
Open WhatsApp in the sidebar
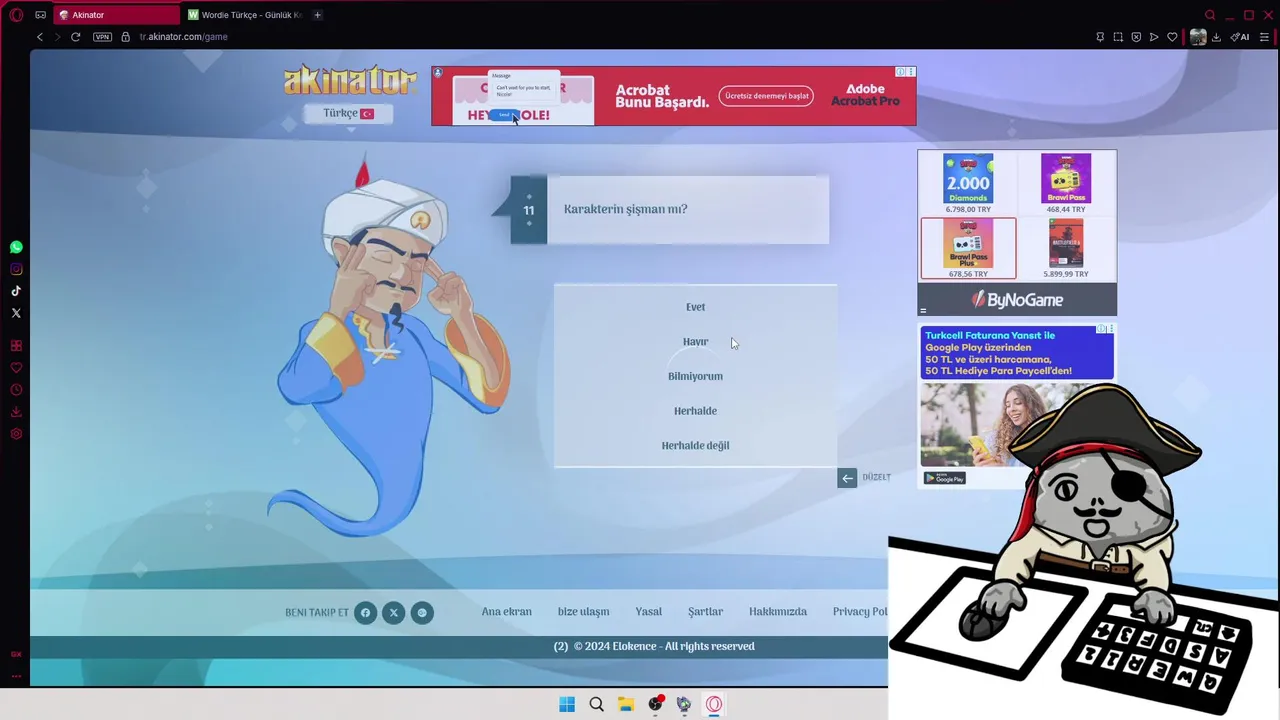pyautogui.click(x=16, y=247)
